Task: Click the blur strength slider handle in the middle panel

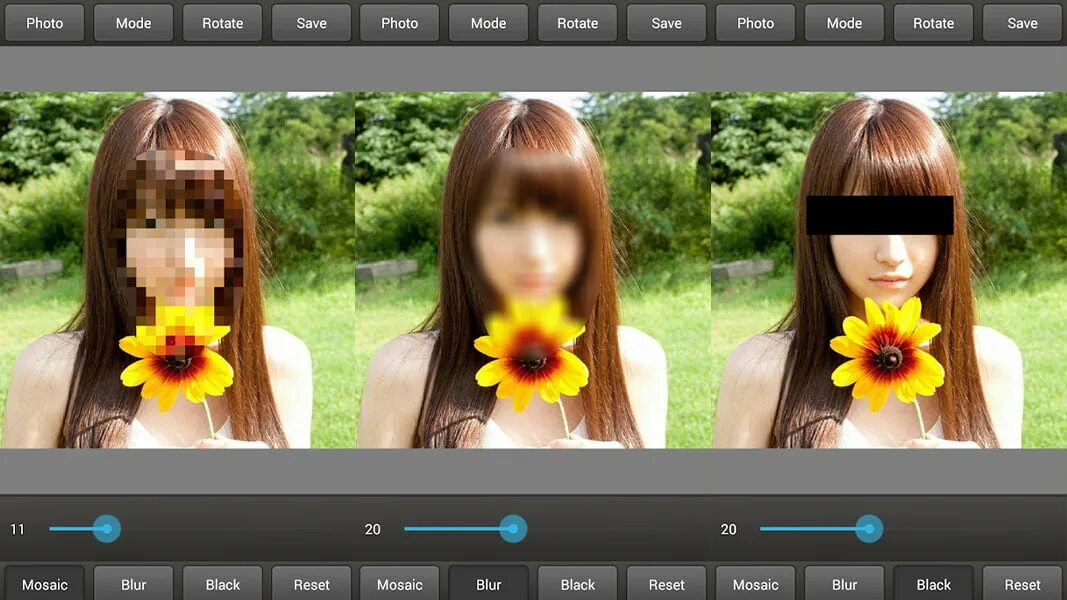Action: pos(513,529)
